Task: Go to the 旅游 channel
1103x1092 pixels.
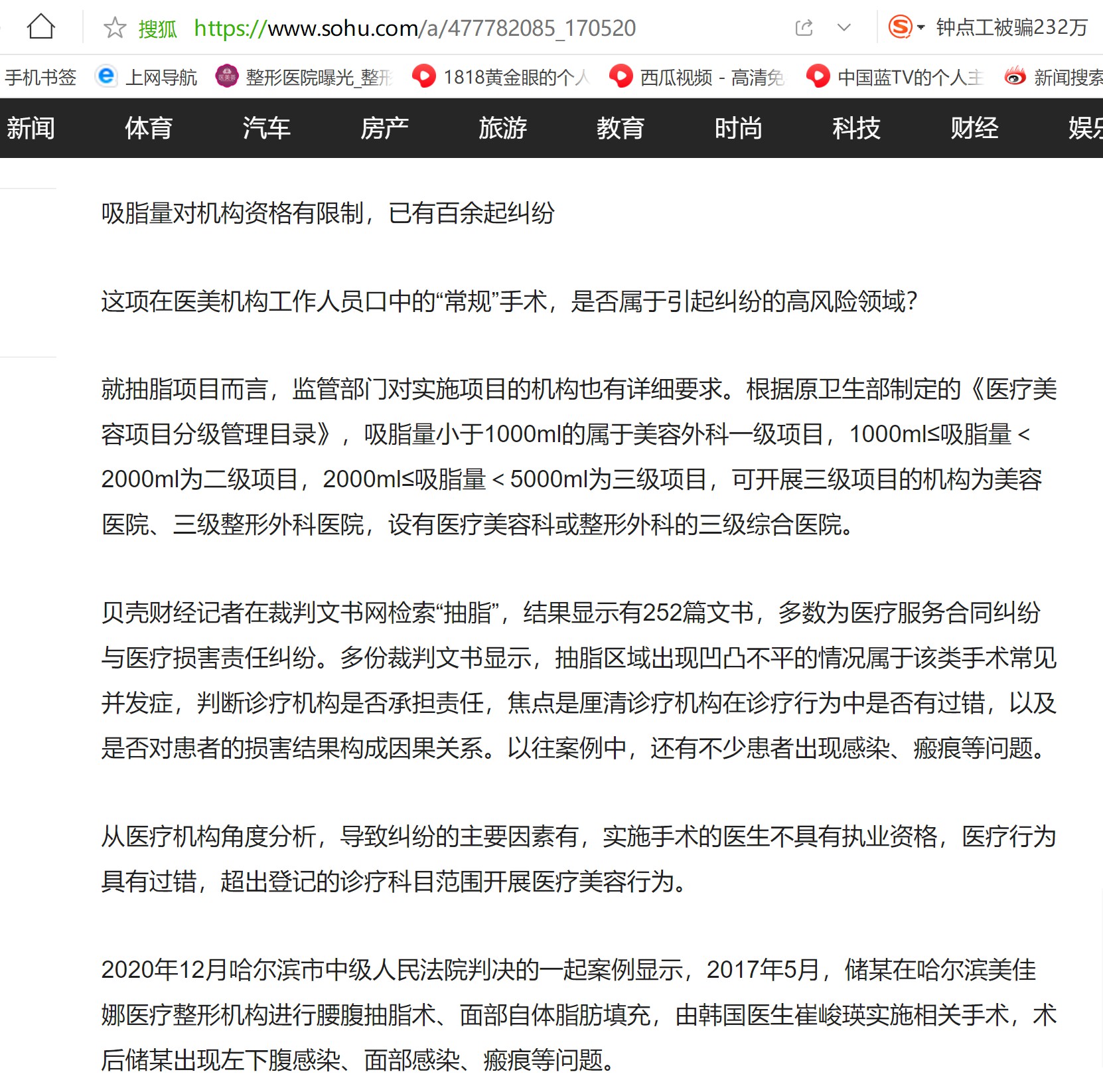Action: click(502, 128)
